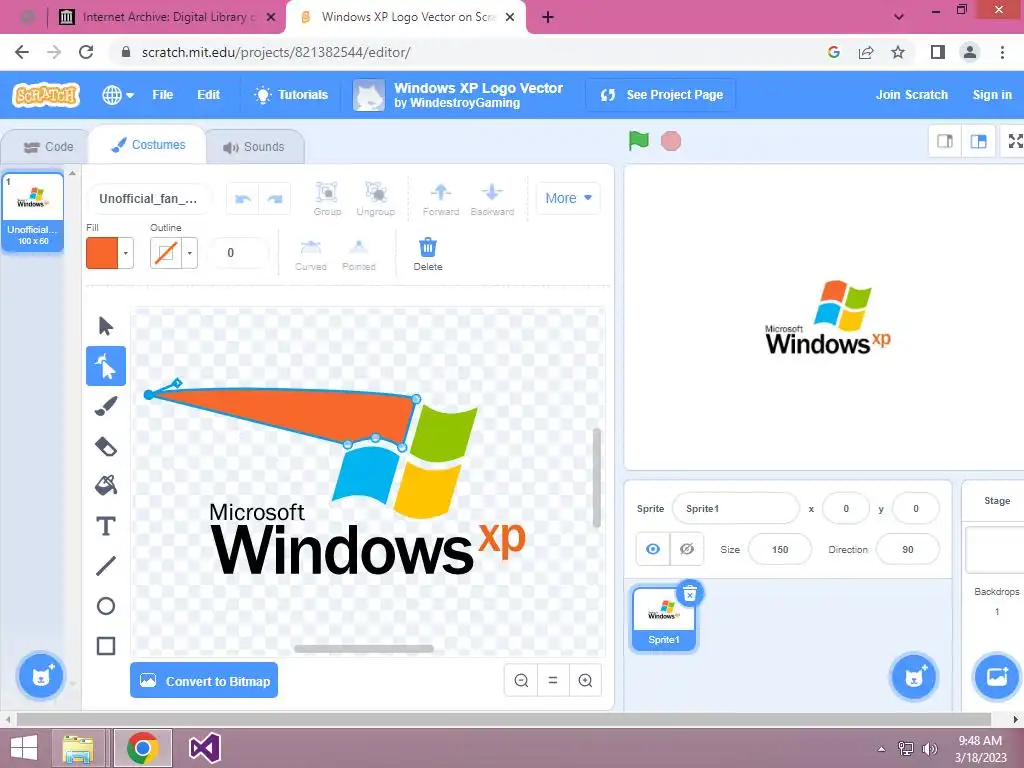Switch to large stage layout

point(978,141)
